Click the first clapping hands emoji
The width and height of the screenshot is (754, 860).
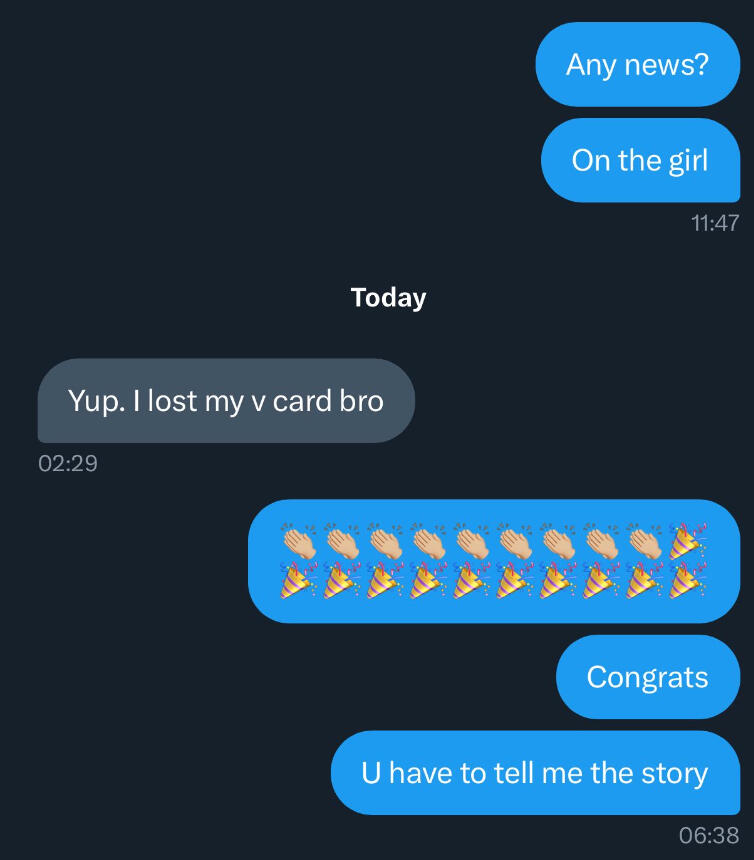(300, 541)
